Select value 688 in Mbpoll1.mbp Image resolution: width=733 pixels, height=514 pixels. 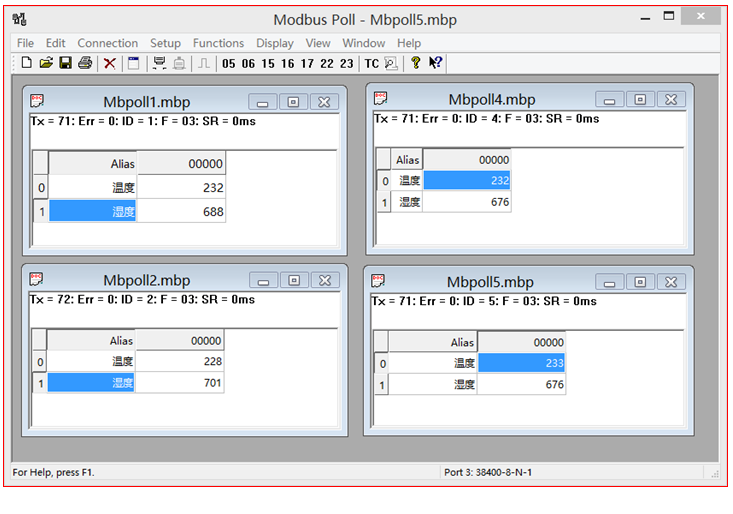pos(181,212)
